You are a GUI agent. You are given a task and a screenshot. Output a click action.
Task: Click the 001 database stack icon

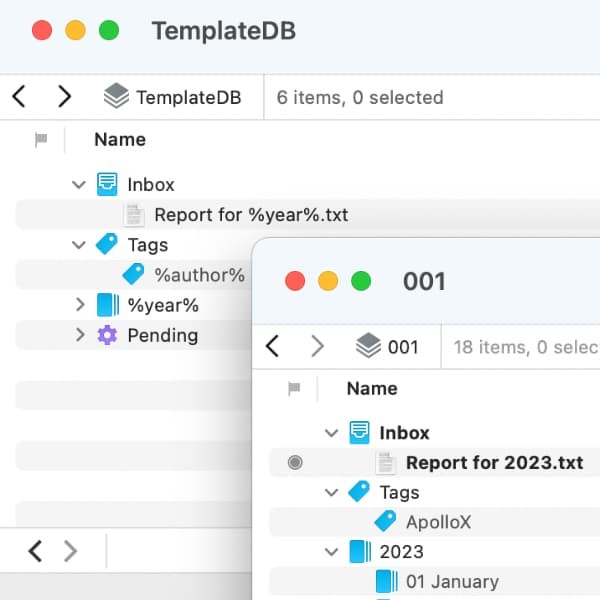(x=368, y=346)
